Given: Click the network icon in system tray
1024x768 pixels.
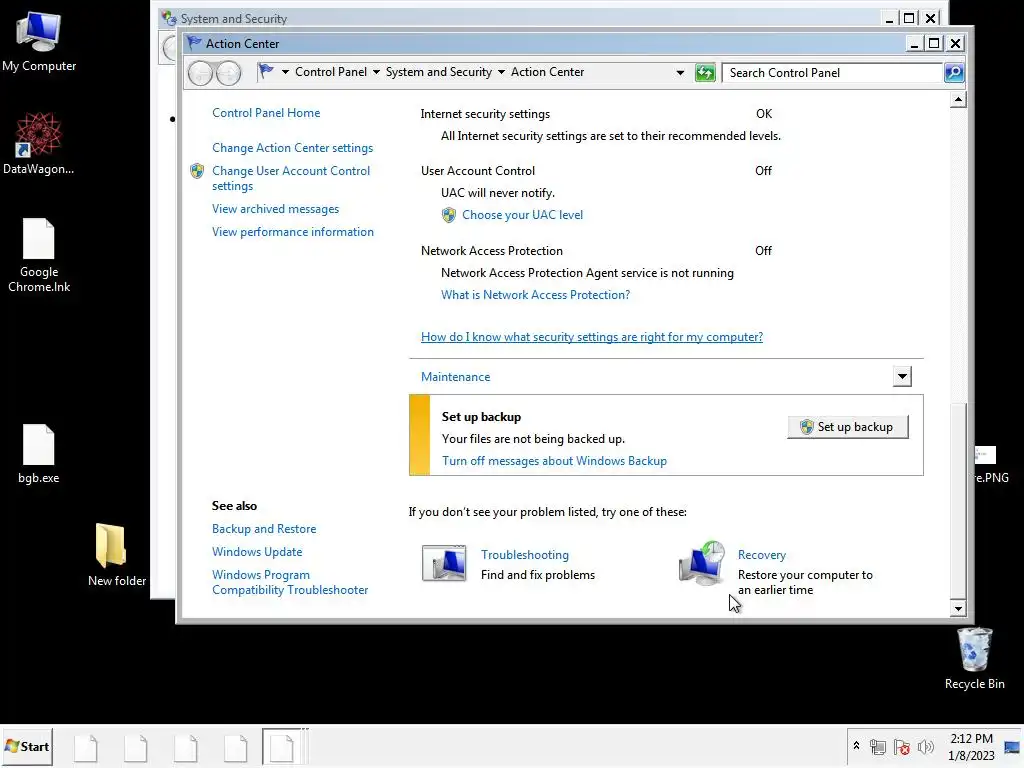Looking at the screenshot, I should click(x=878, y=747).
